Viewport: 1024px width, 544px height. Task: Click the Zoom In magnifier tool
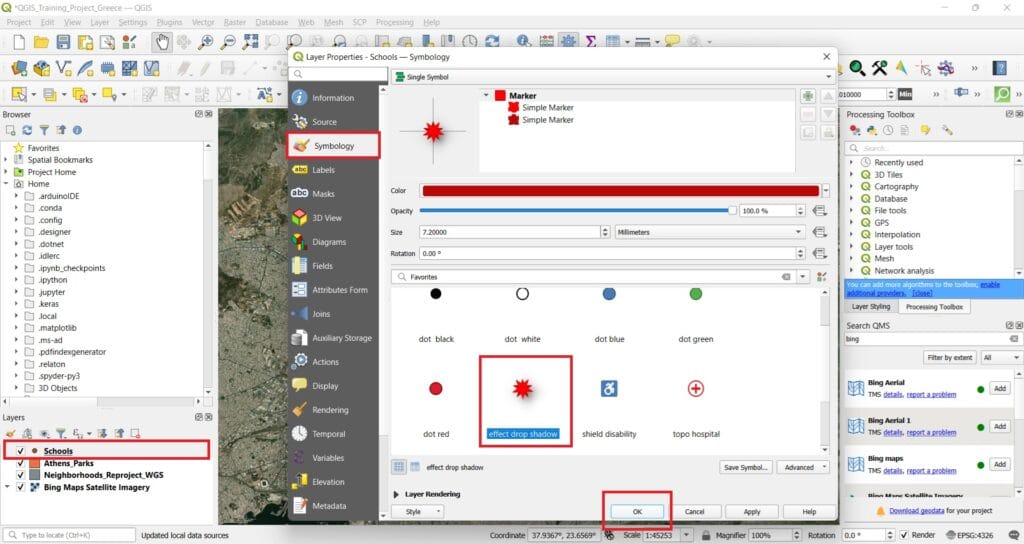click(x=206, y=42)
